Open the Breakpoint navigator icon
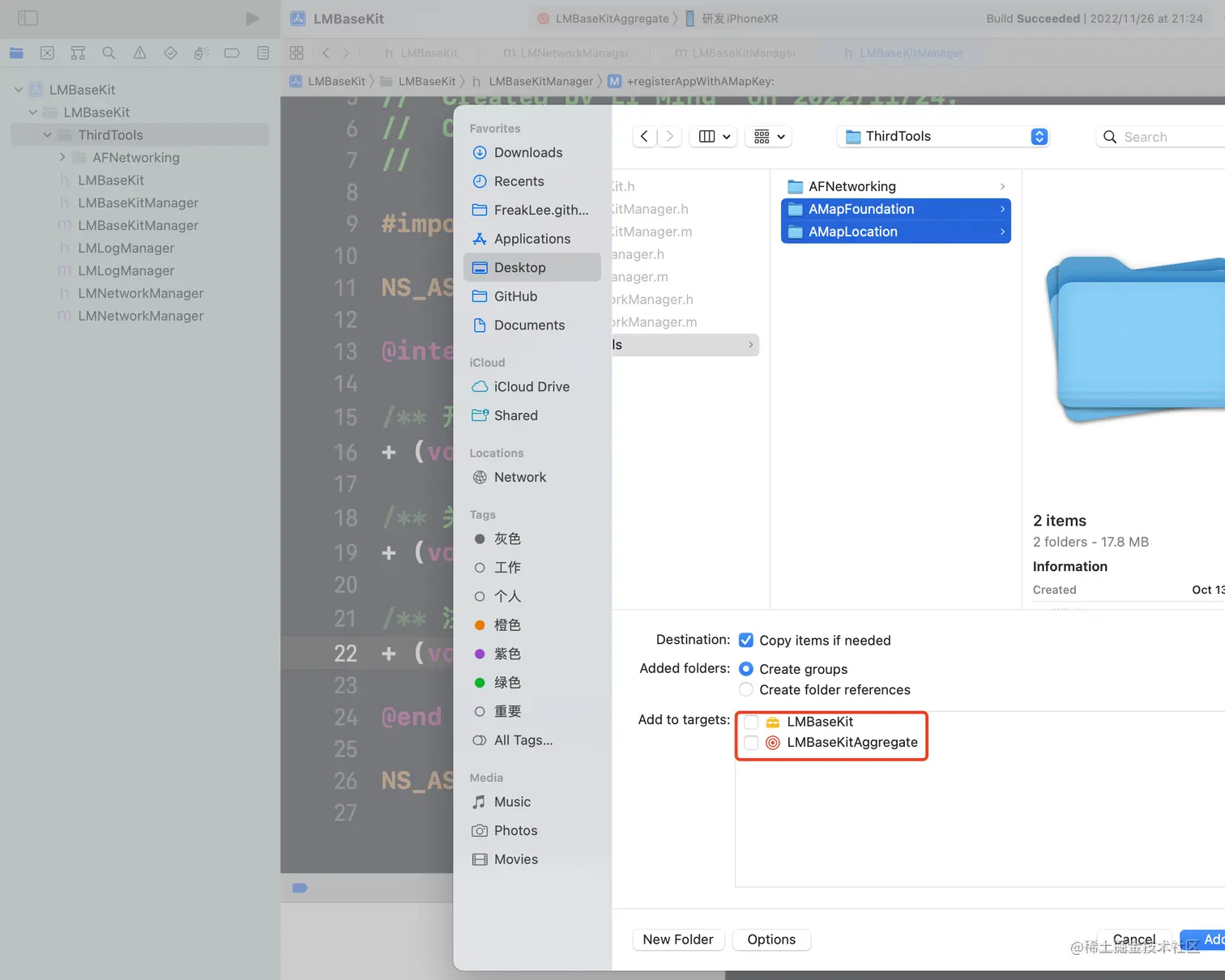The image size is (1225, 980). pos(232,53)
